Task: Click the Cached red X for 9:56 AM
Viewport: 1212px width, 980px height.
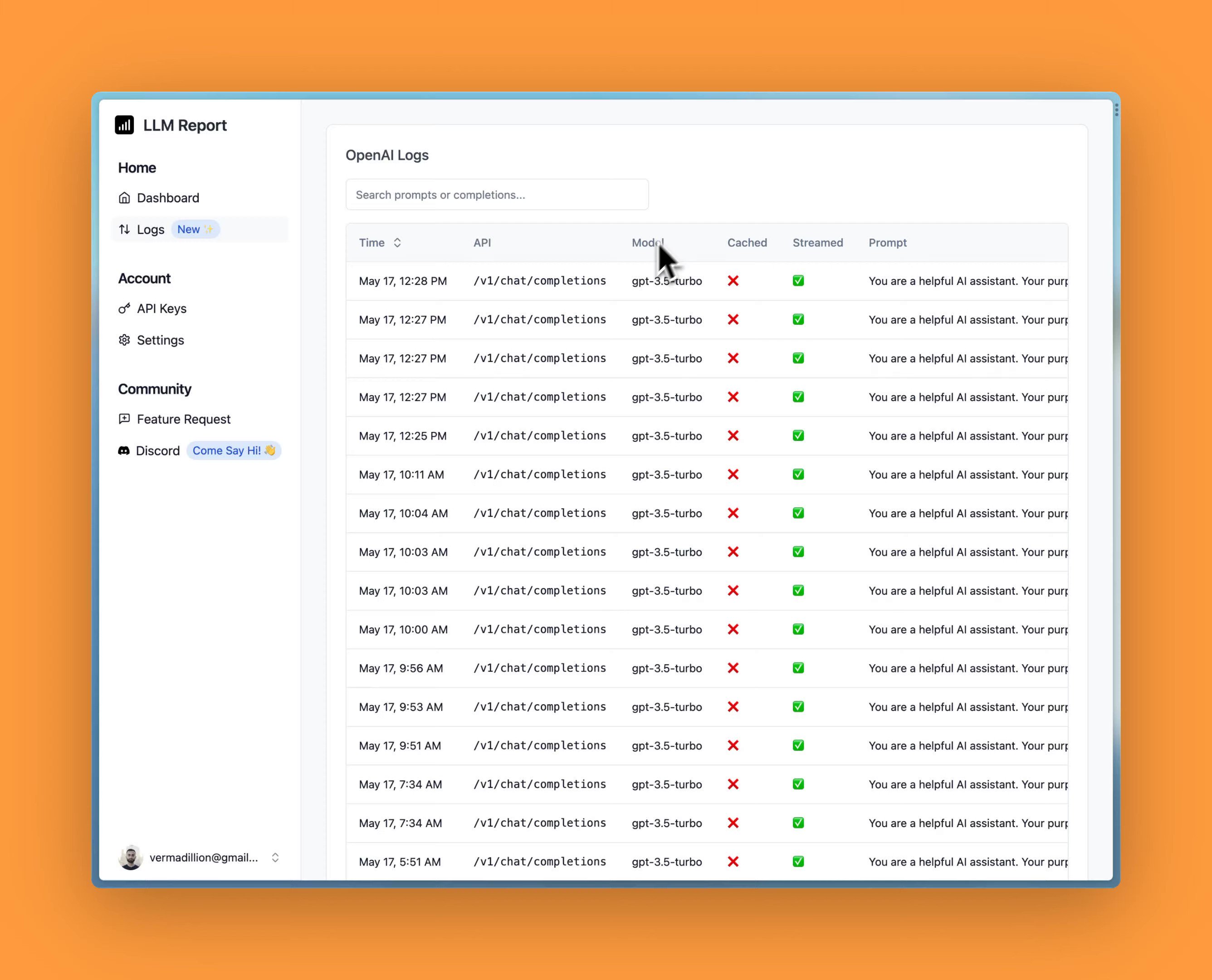Action: [733, 668]
